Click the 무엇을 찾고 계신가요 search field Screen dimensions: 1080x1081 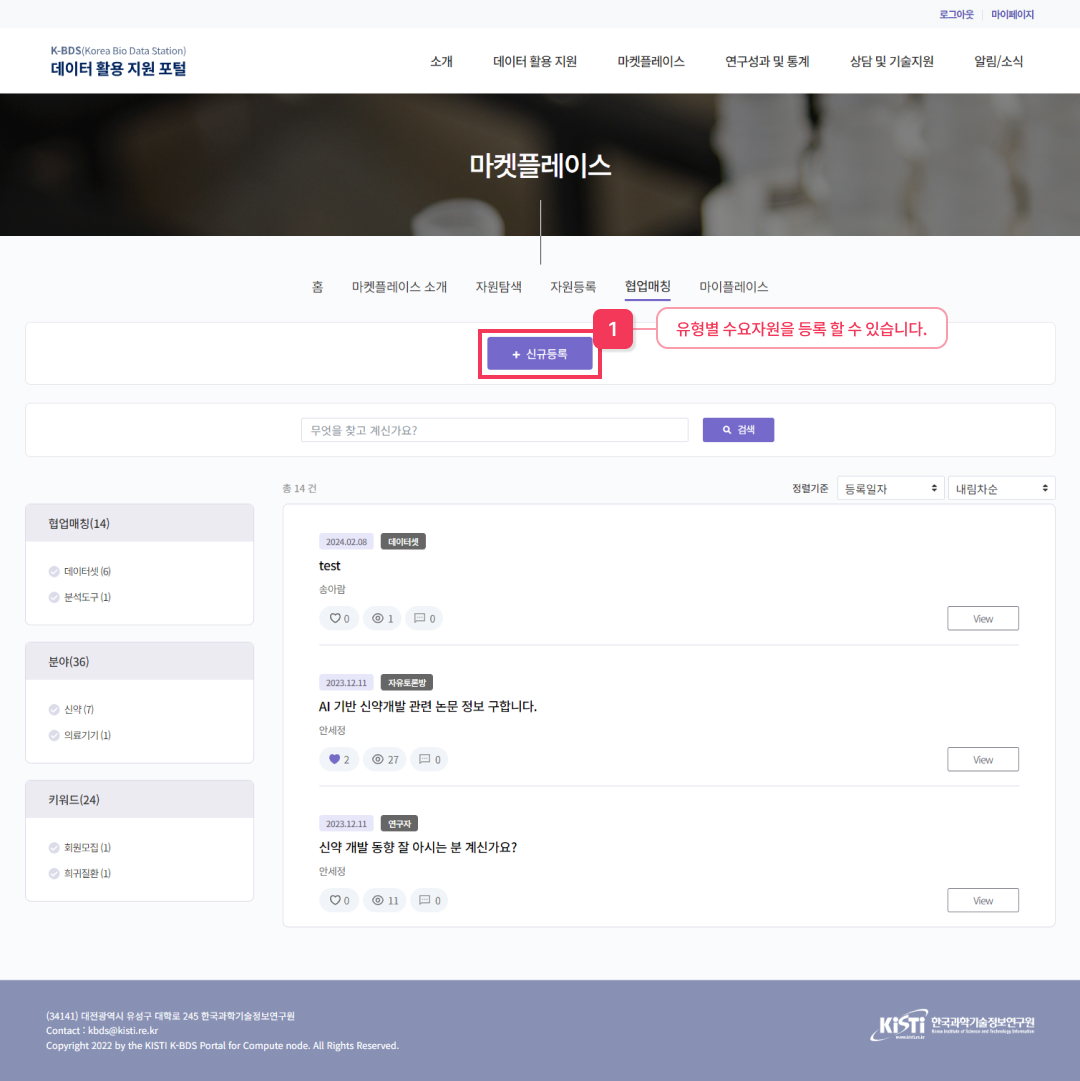tap(494, 429)
